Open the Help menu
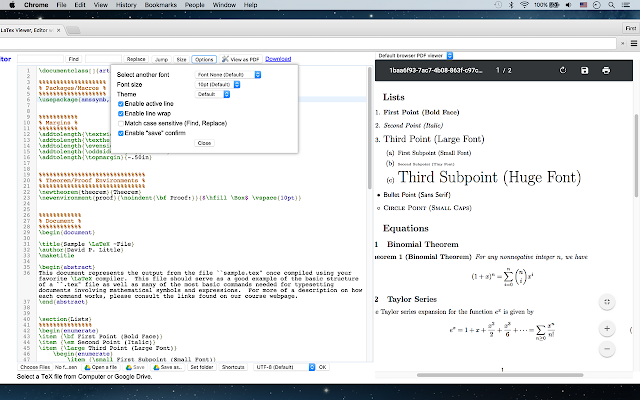The width and height of the screenshot is (640, 400). (250, 5)
